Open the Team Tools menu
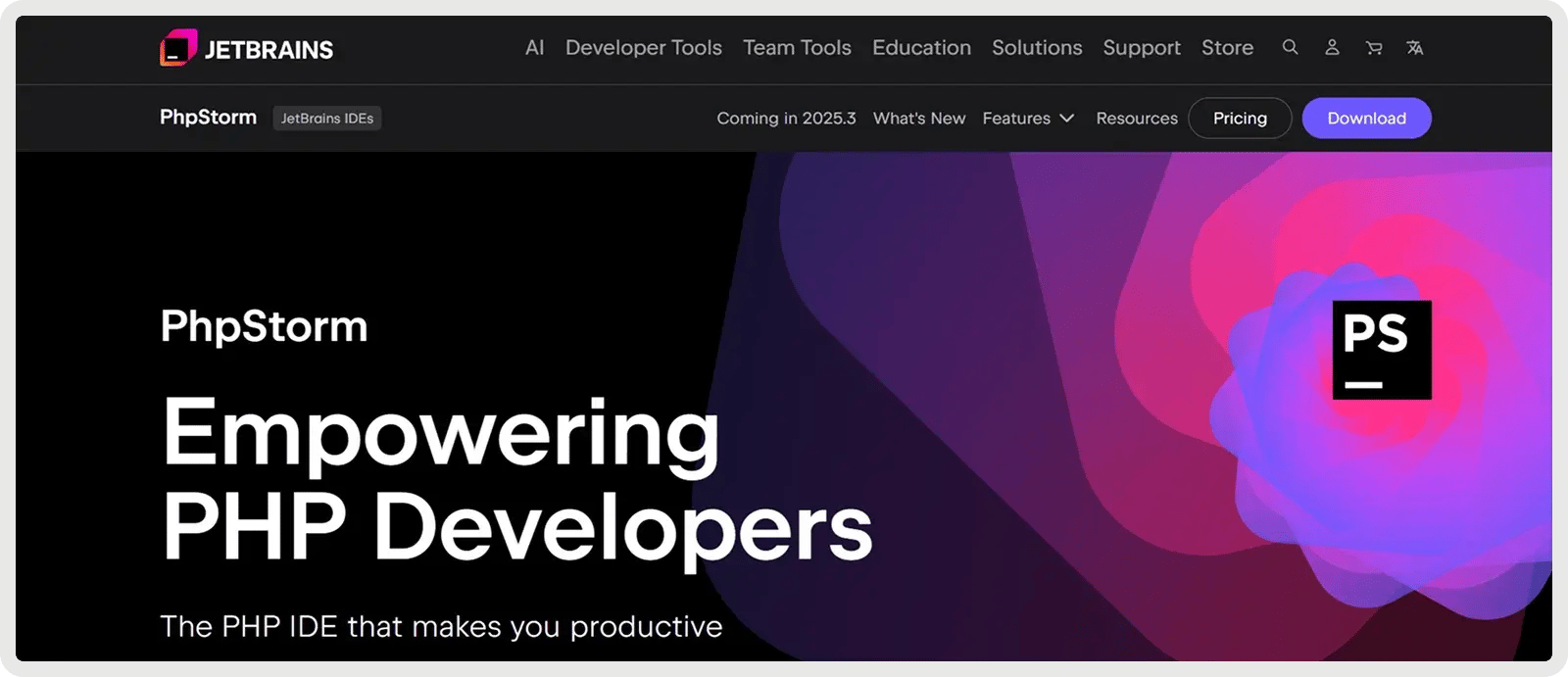 pyautogui.click(x=797, y=47)
